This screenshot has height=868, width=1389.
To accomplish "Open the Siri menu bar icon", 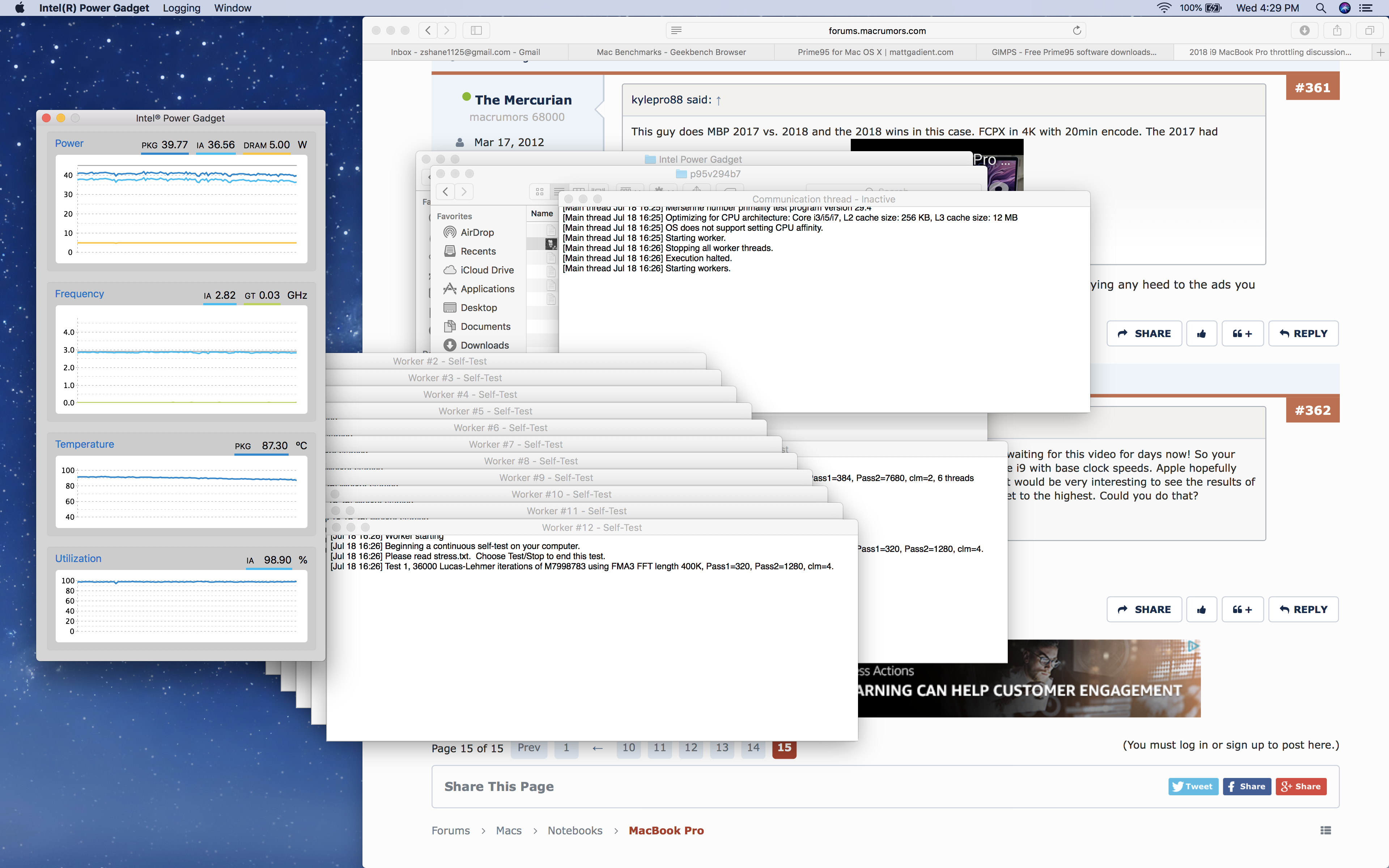I will click(x=1344, y=8).
